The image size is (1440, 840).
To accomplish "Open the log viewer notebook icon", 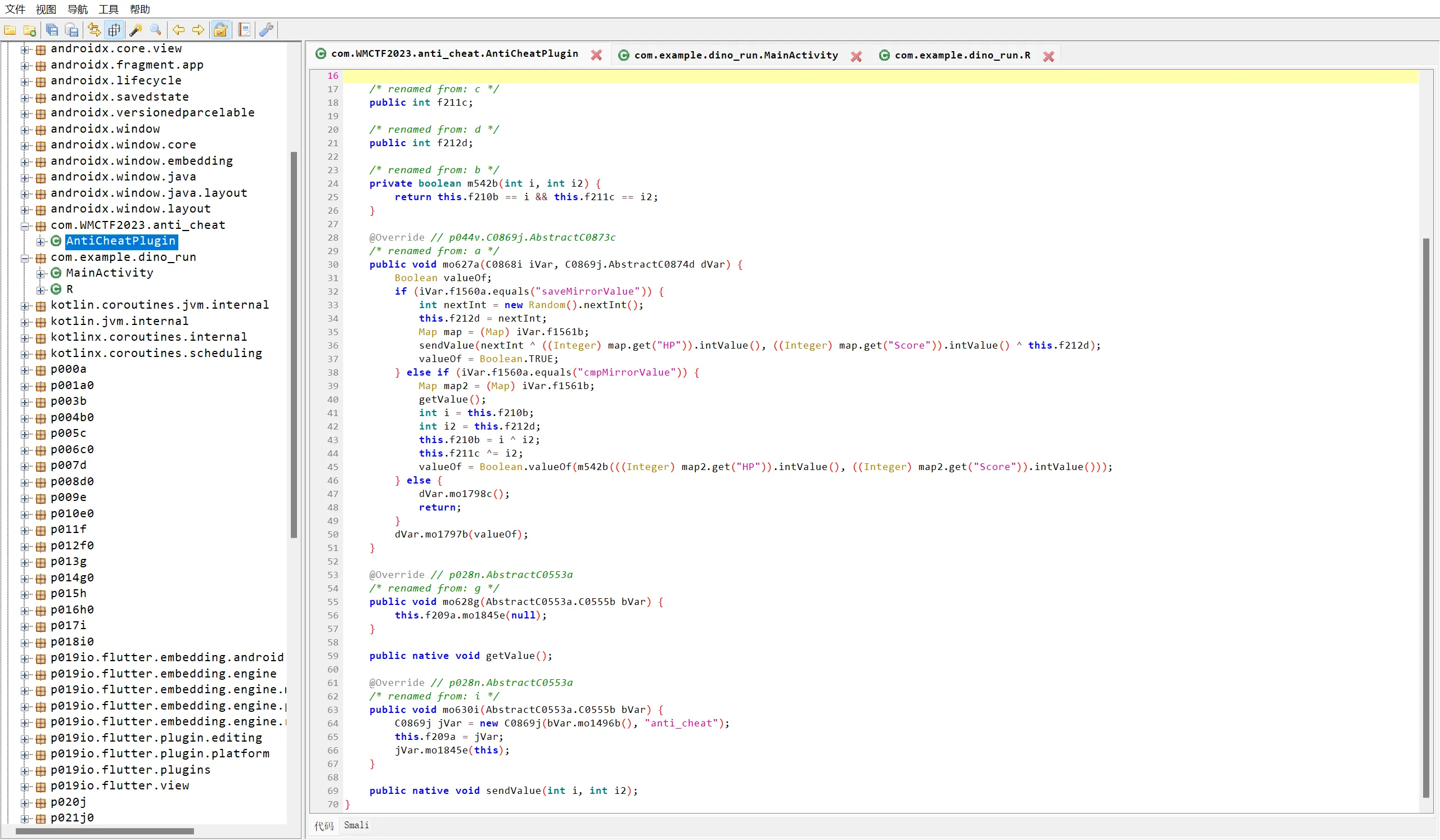I will pos(245,30).
